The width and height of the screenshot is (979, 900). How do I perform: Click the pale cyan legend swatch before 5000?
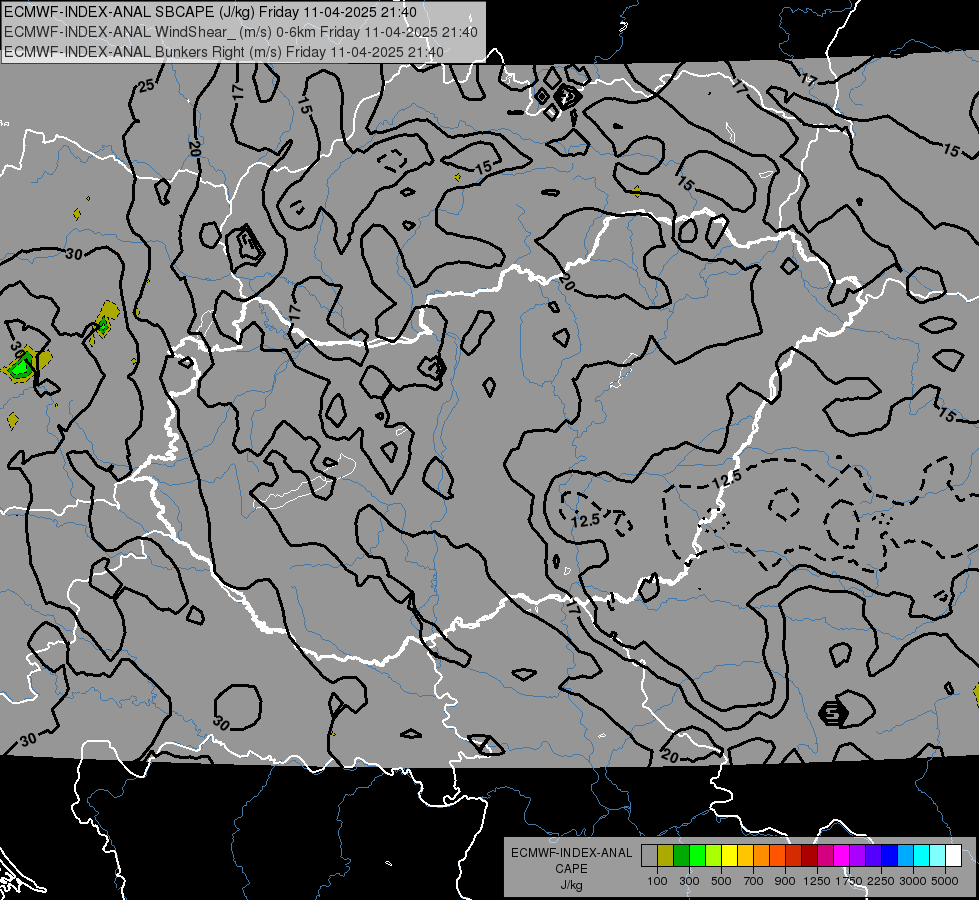coord(938,855)
